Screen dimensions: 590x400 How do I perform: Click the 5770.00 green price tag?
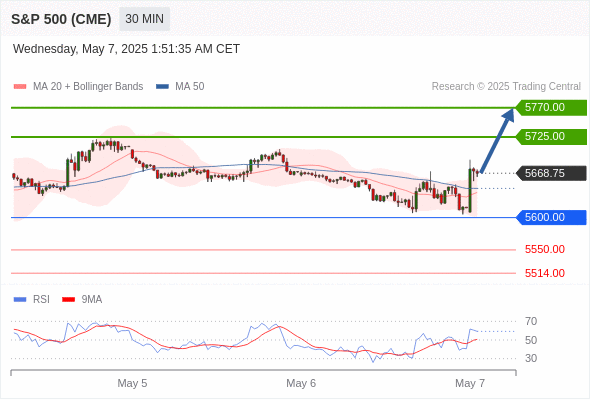click(x=551, y=108)
